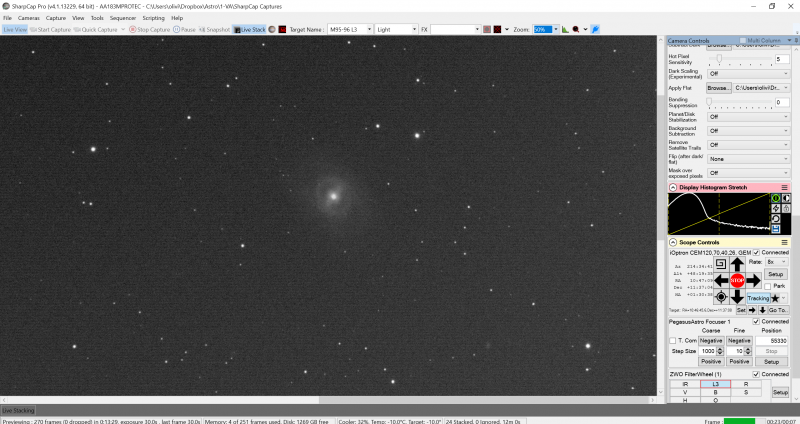
Task: Adjust the Hot Pixel Sensitivity slider
Action: point(719,59)
